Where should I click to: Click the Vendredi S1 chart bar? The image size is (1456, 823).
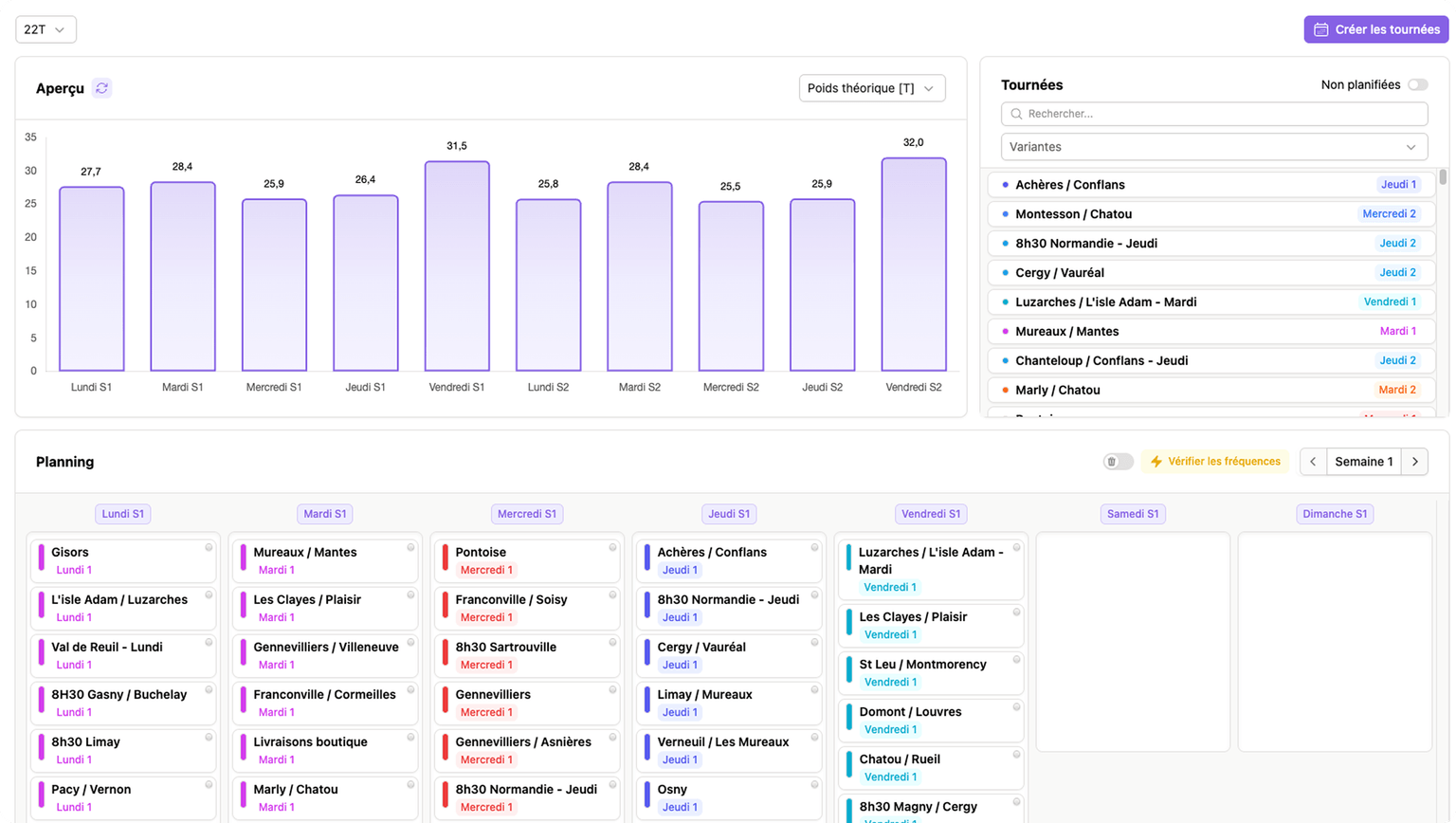(x=457, y=265)
